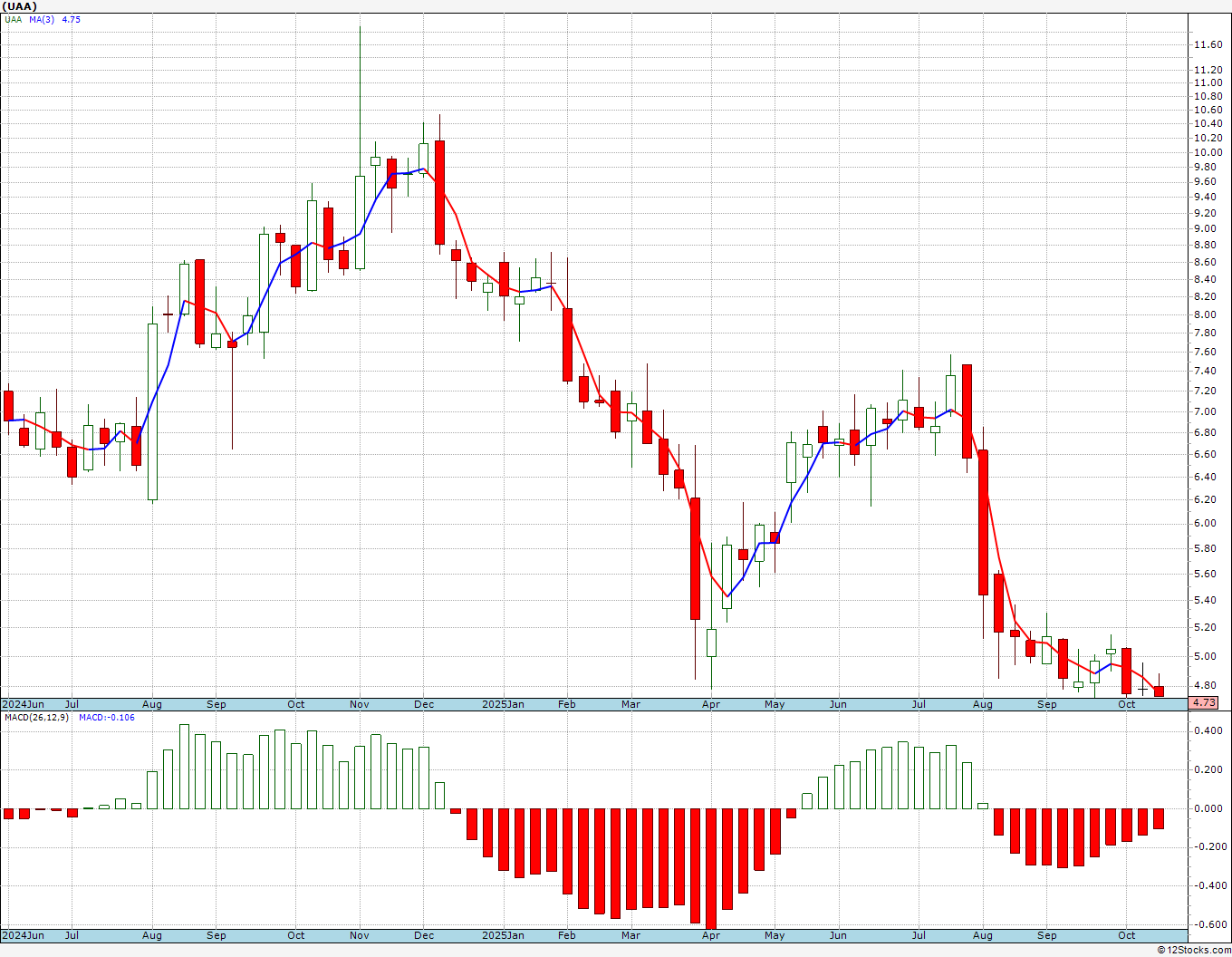Click May on the MACD panel date axis
Viewport: 1232px width, 957px height.
[775, 935]
